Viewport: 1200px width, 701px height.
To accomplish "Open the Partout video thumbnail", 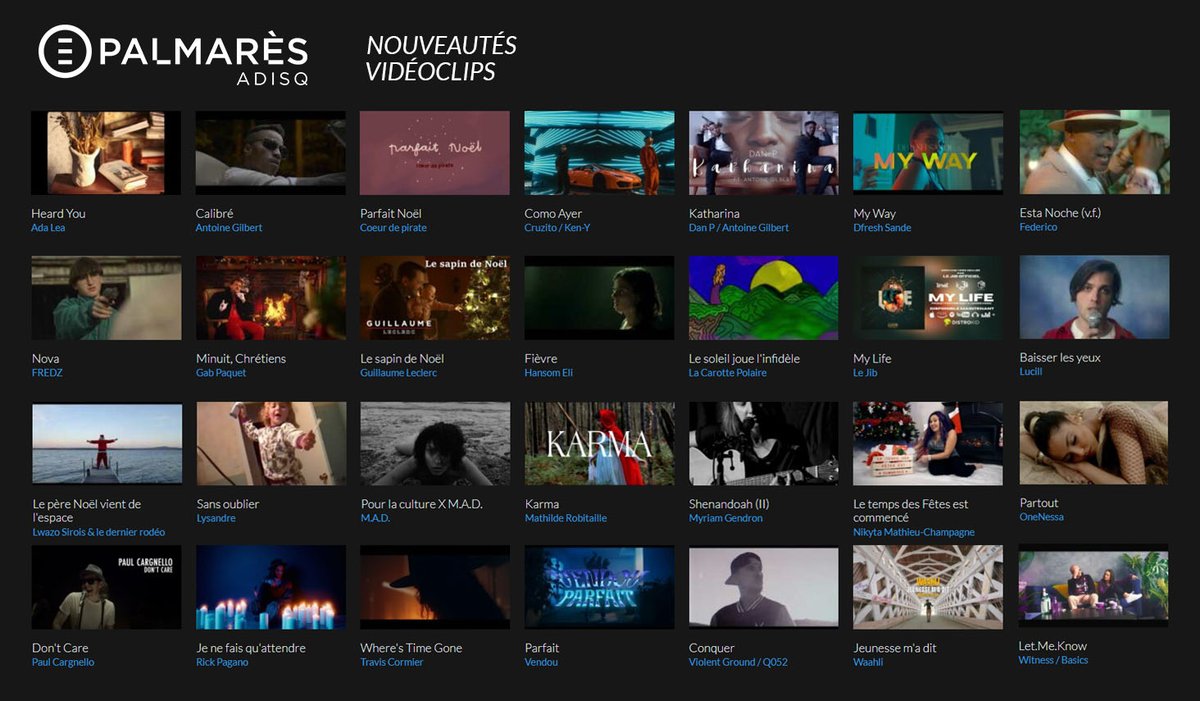I will [x=1094, y=443].
